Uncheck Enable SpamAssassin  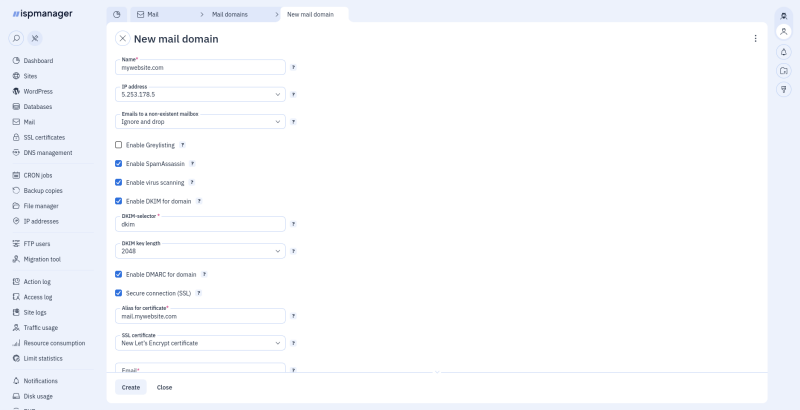(118, 164)
